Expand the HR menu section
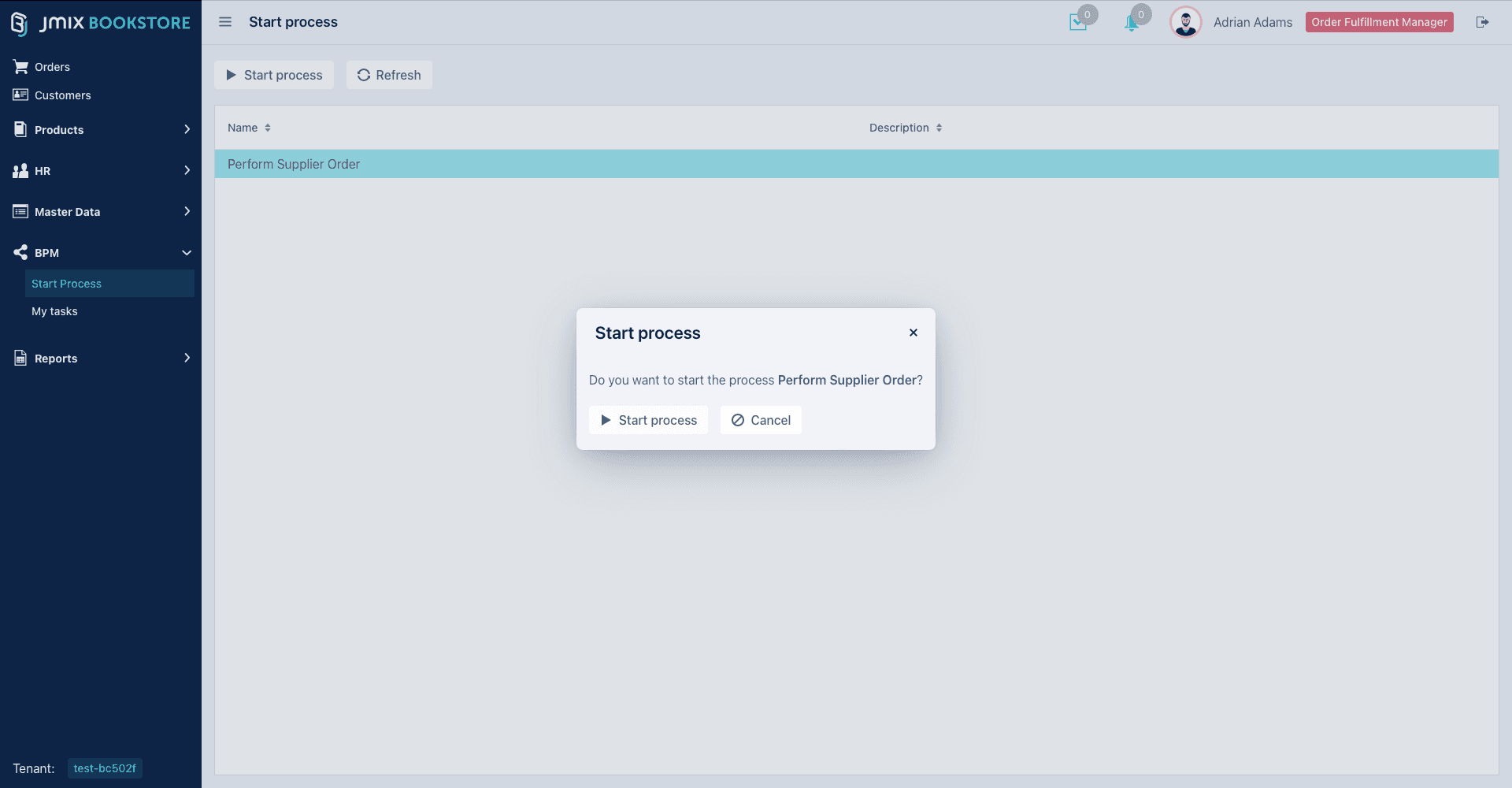This screenshot has width=1512, height=788. tap(101, 171)
